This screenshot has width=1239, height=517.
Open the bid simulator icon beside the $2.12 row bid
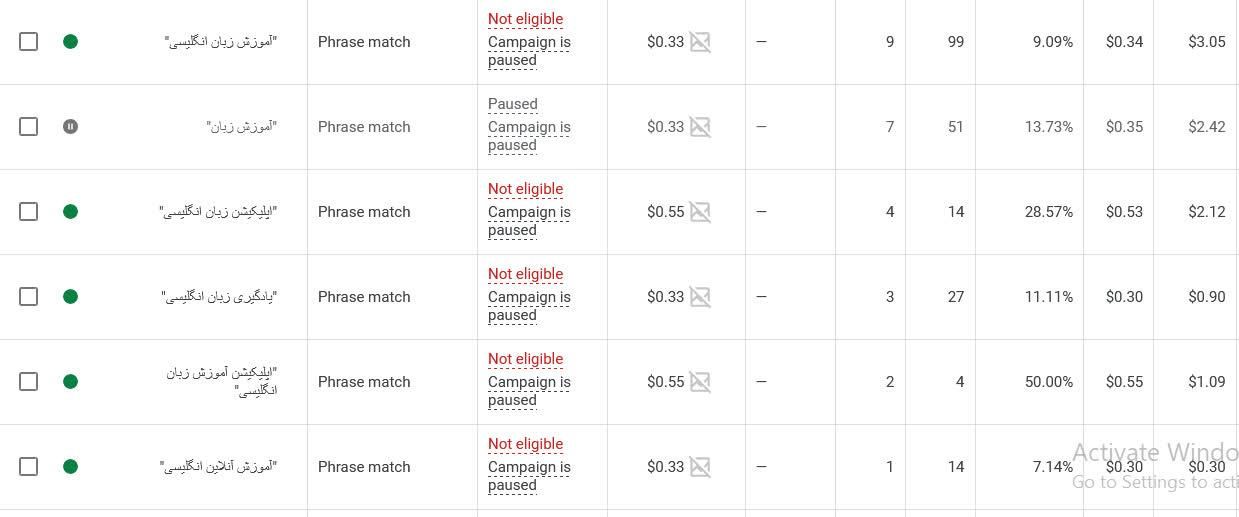coord(700,212)
